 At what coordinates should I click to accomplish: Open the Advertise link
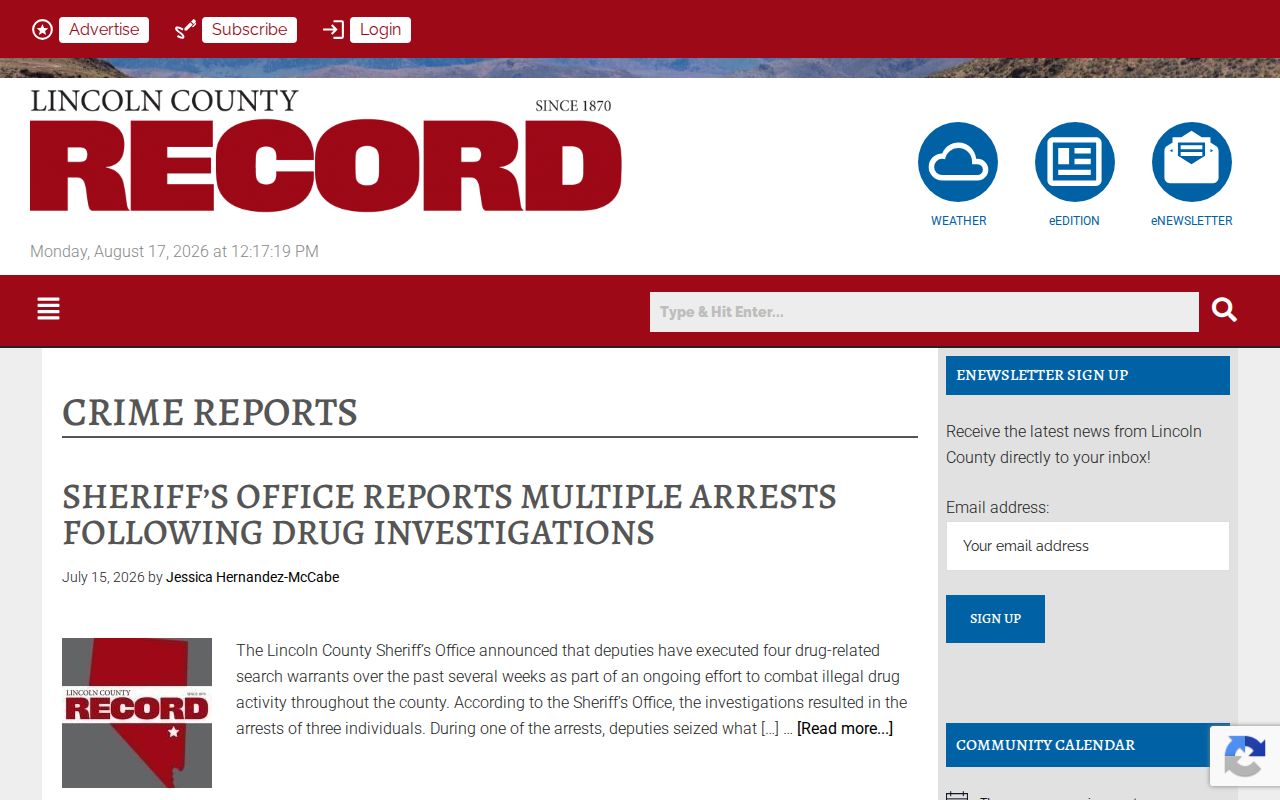point(104,30)
